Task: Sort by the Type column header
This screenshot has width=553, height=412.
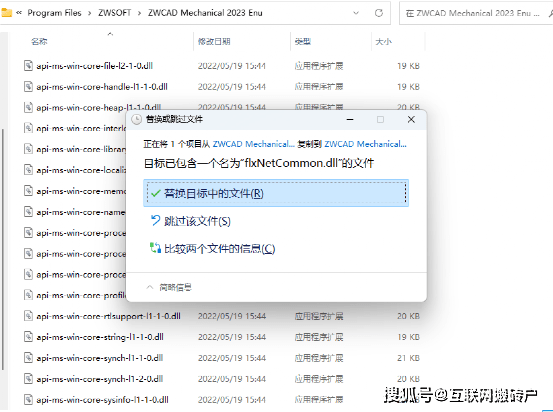Action: tap(303, 42)
